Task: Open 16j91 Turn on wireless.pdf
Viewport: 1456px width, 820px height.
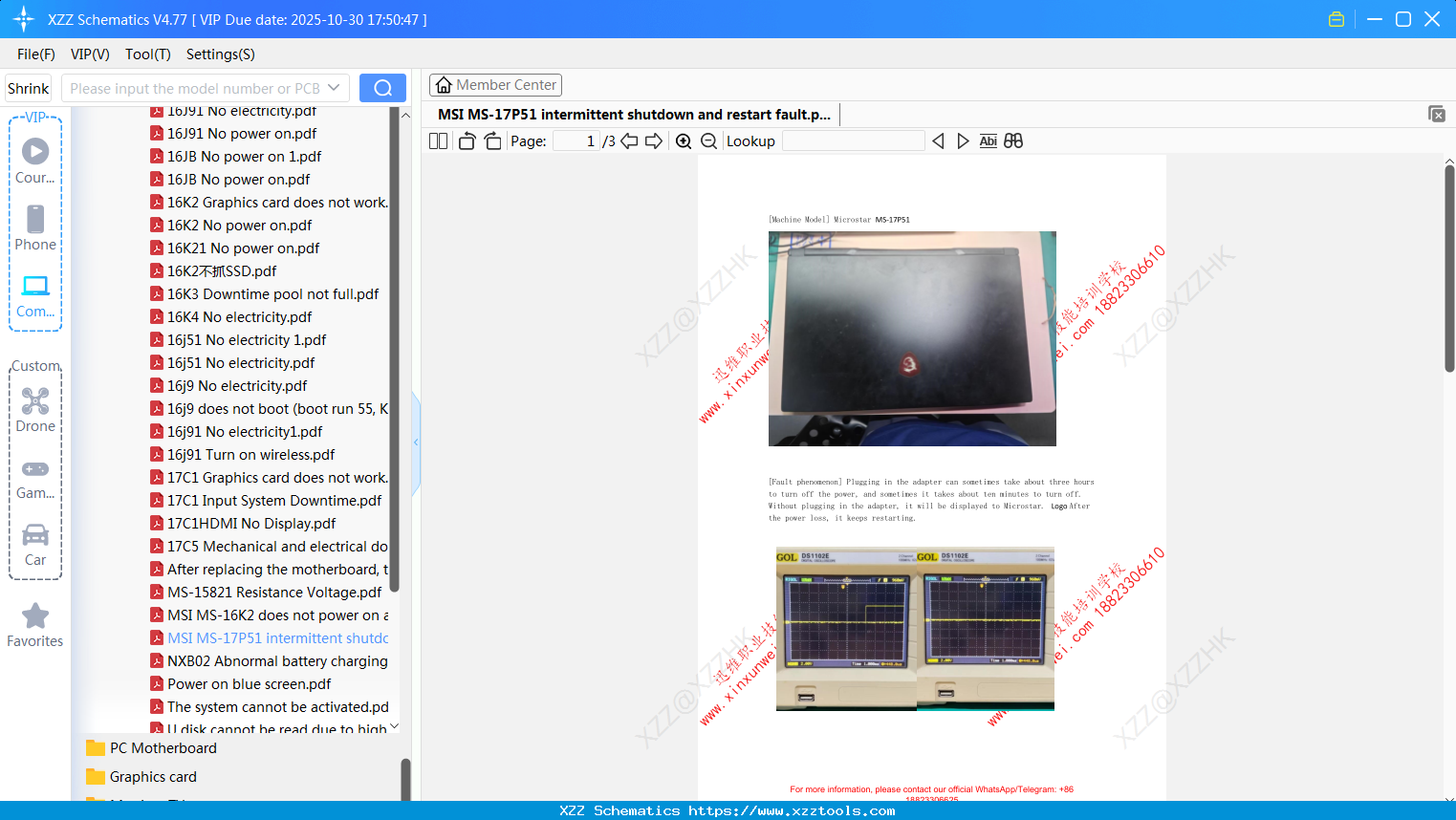Action: (250, 455)
